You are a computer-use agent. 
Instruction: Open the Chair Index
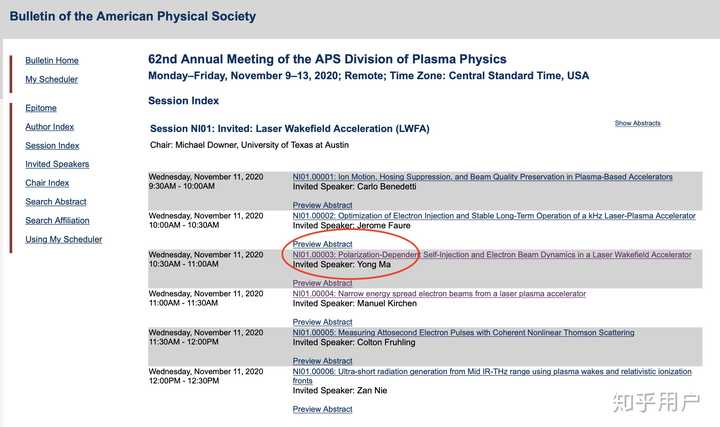(47, 183)
